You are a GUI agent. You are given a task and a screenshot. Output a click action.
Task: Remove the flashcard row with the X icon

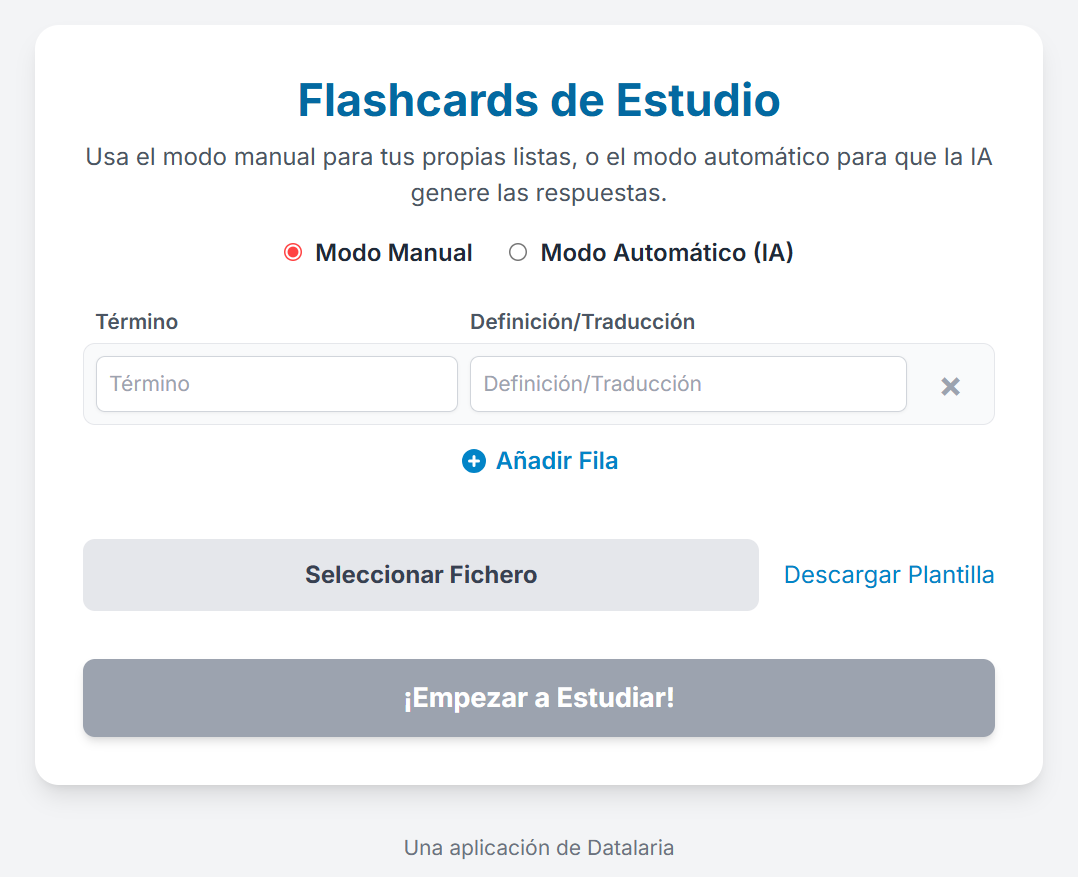click(950, 386)
